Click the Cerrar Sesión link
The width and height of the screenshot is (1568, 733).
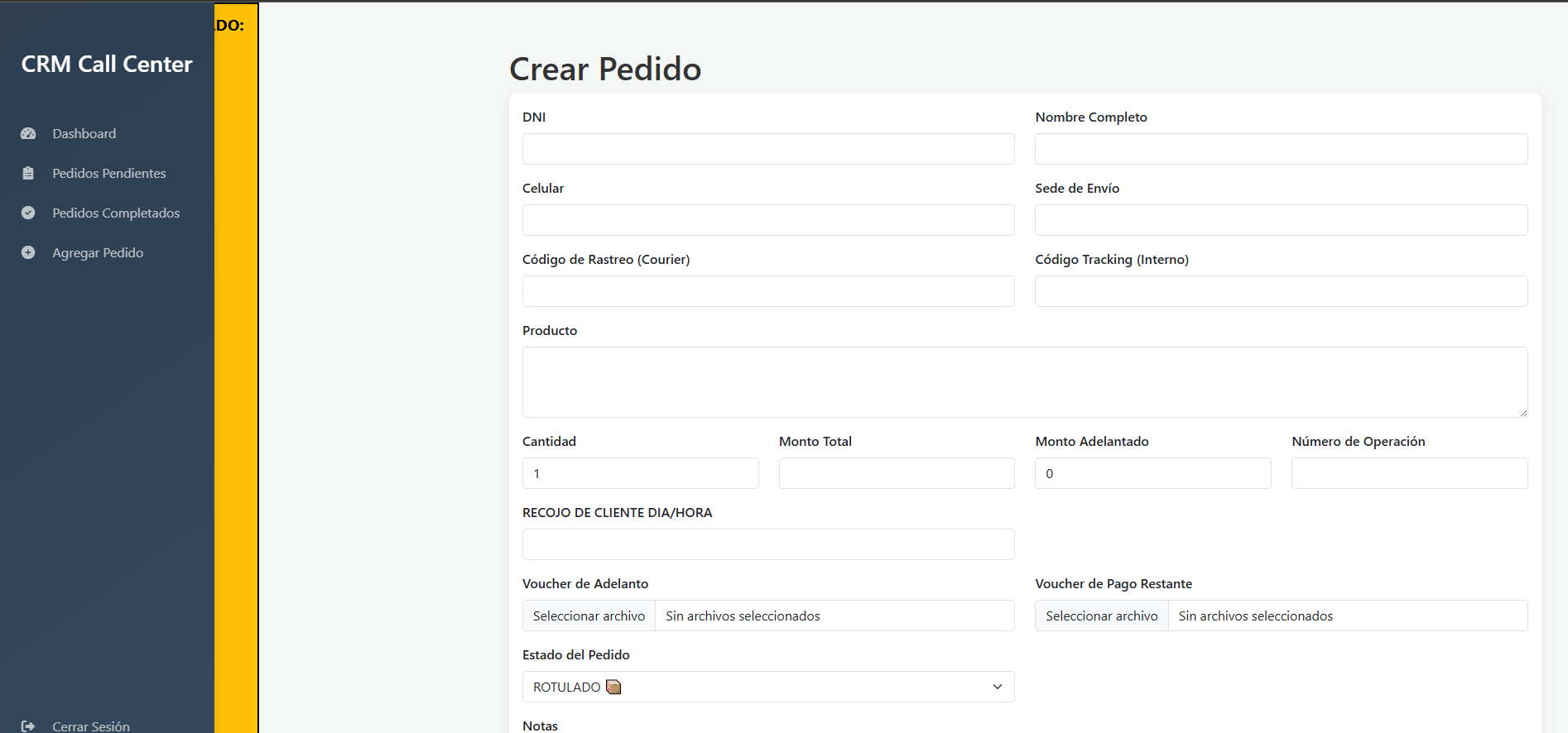pos(90,726)
